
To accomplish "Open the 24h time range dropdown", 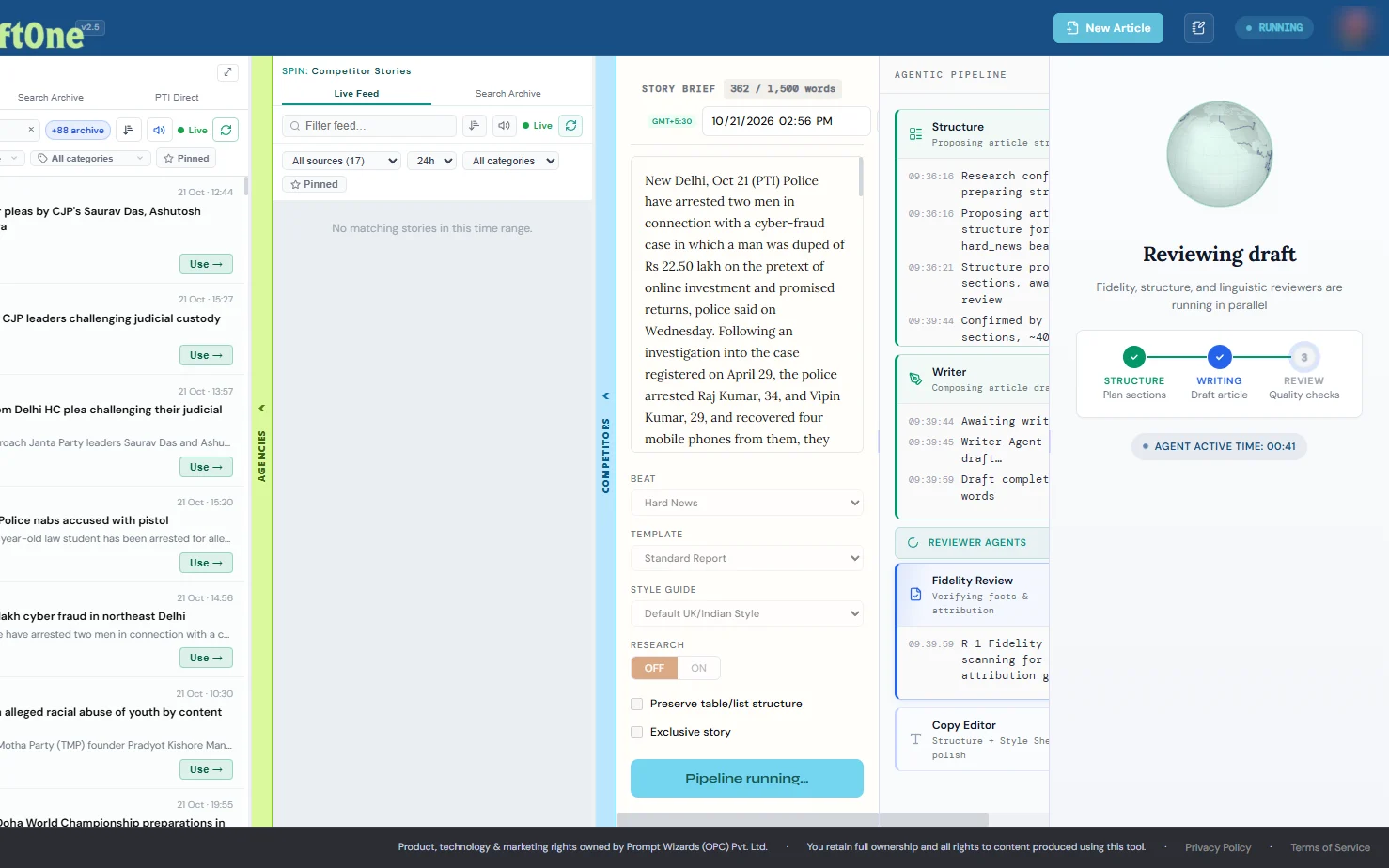I will pyautogui.click(x=432, y=161).
